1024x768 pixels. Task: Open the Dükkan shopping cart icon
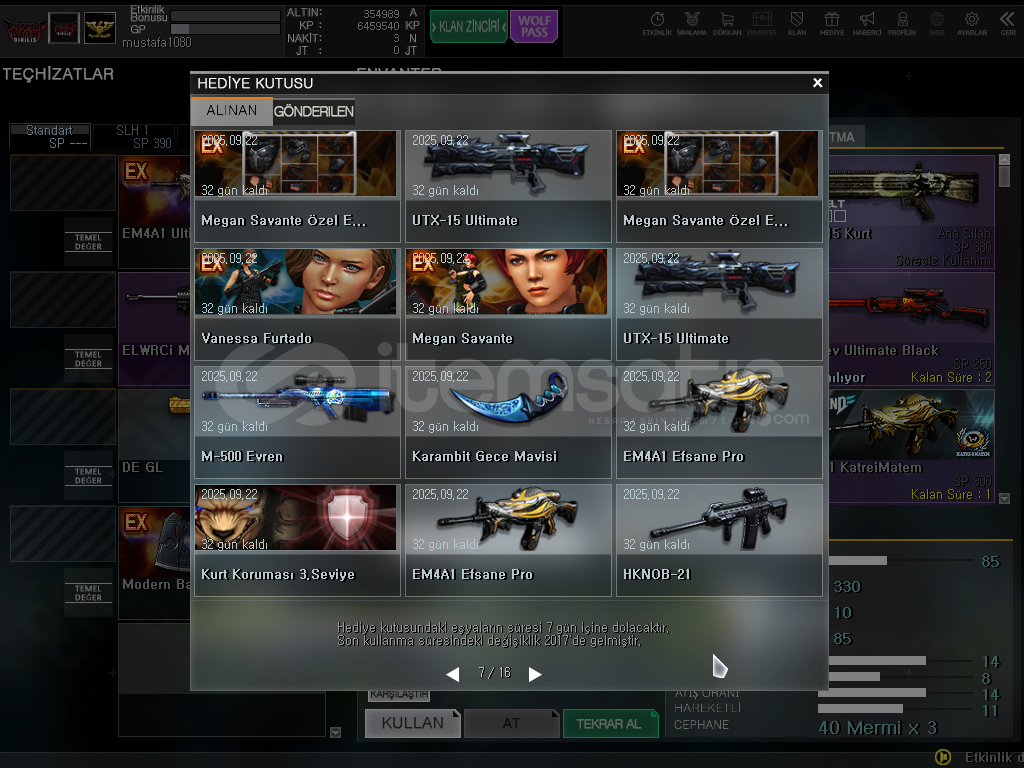coord(727,24)
